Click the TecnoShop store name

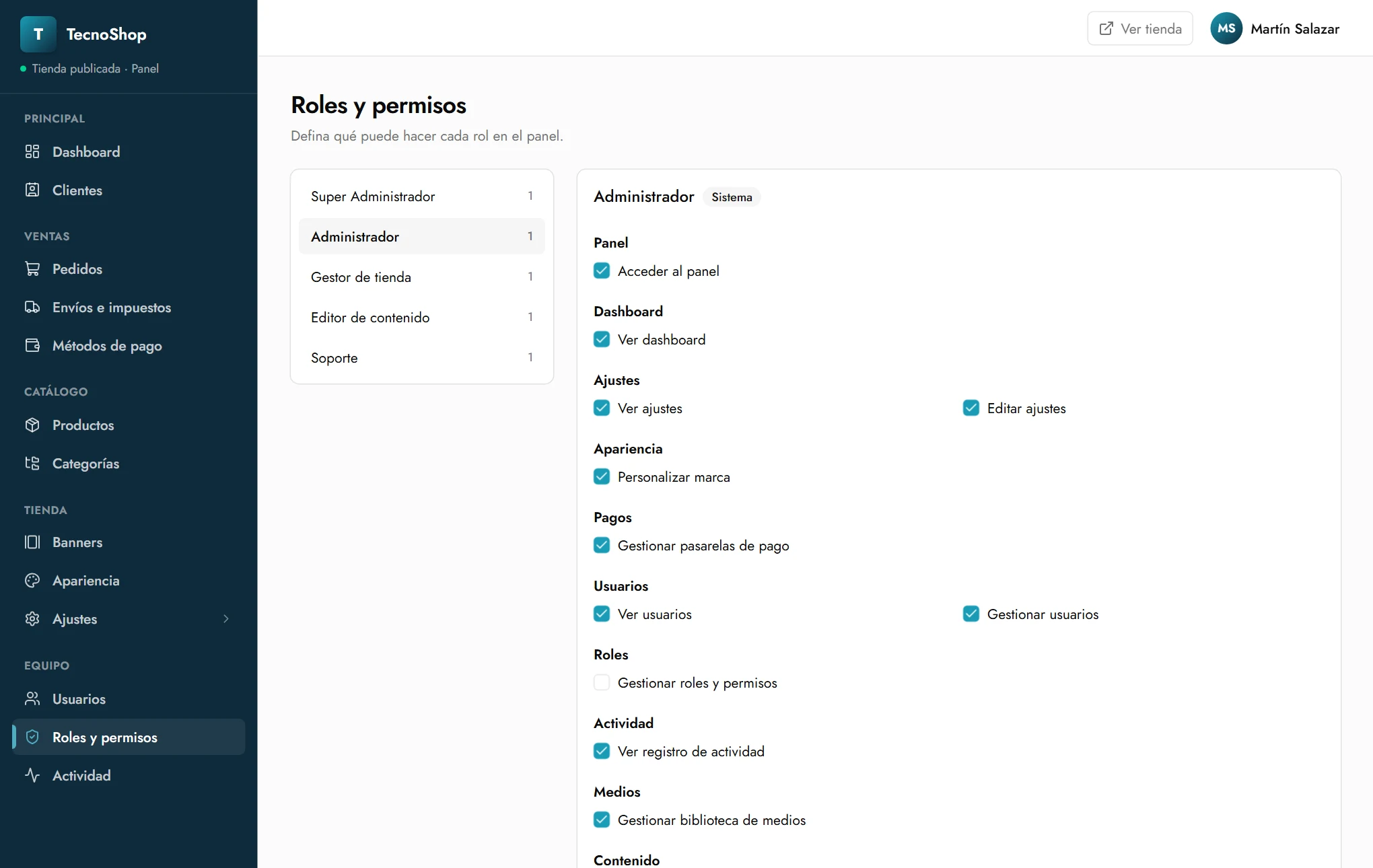coord(106,34)
